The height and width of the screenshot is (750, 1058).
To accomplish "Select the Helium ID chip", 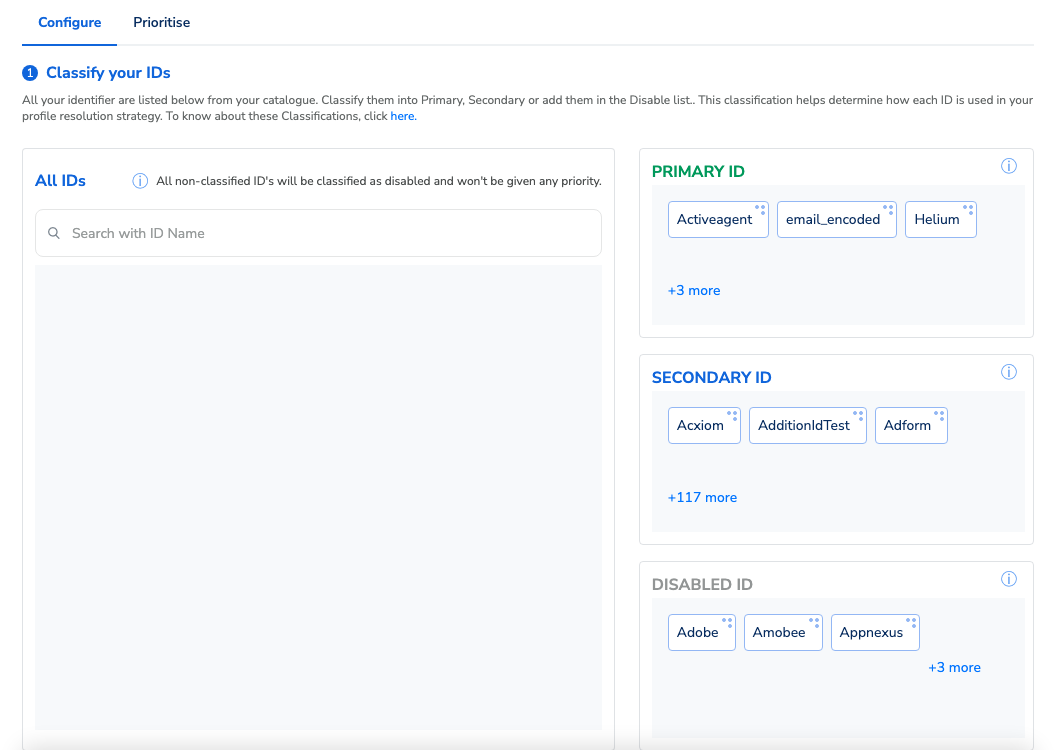I will click(941, 219).
